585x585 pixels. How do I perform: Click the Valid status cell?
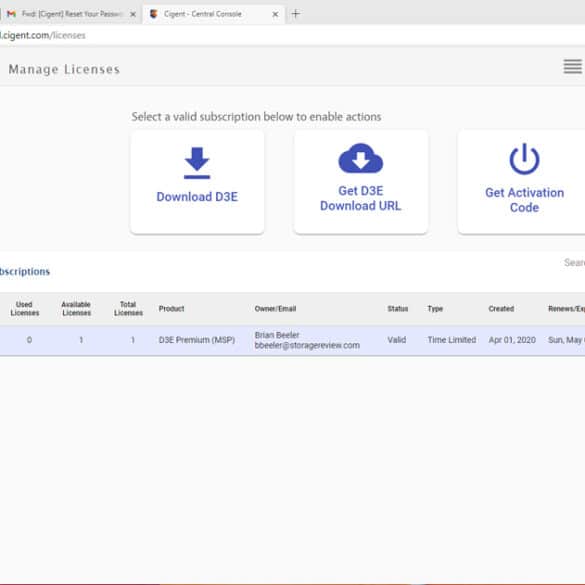[x=396, y=340]
